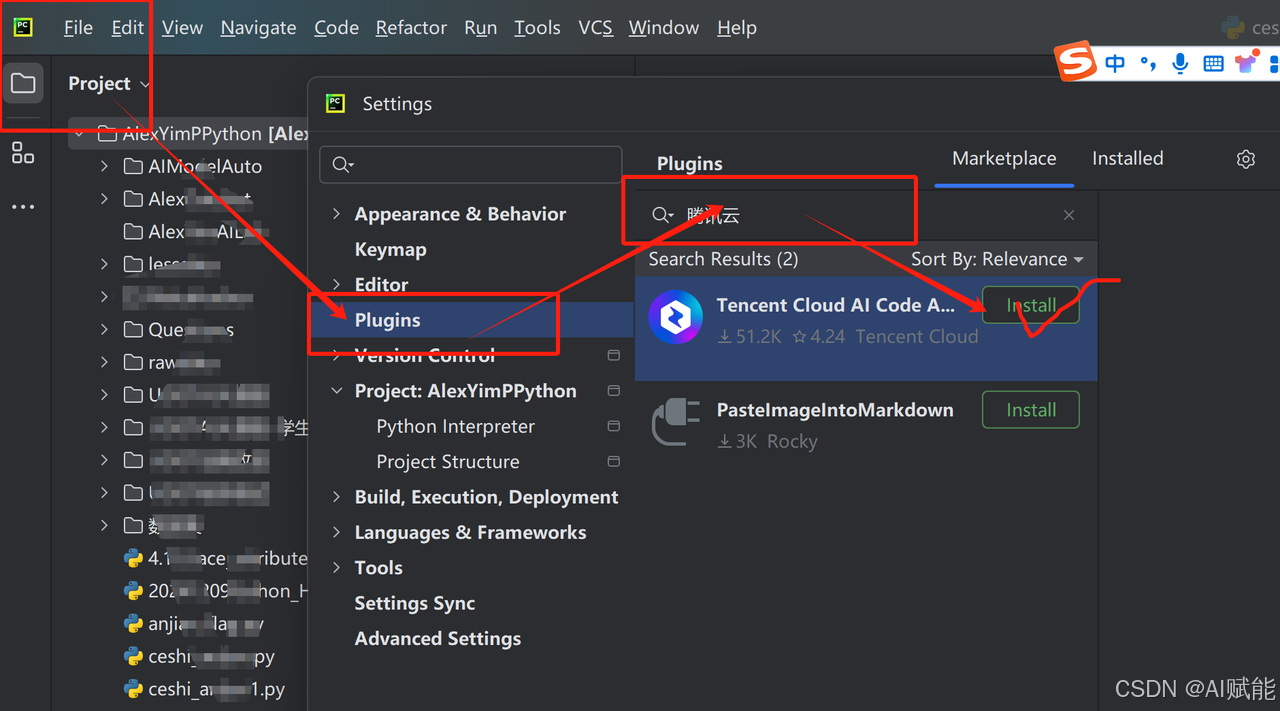Open the View menu
The height and width of the screenshot is (711, 1280).
click(x=182, y=28)
